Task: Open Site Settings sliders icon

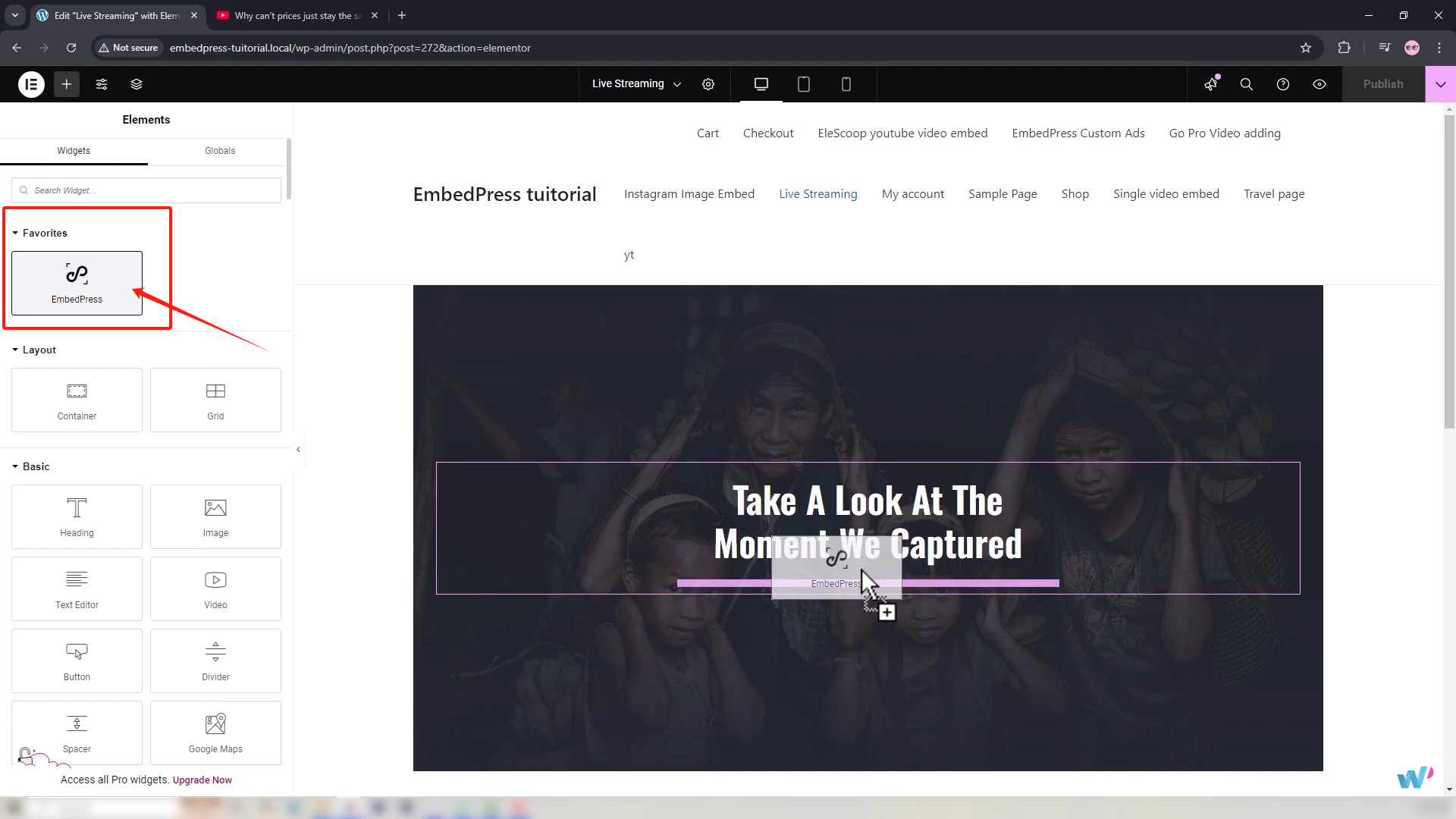Action: 102,84
